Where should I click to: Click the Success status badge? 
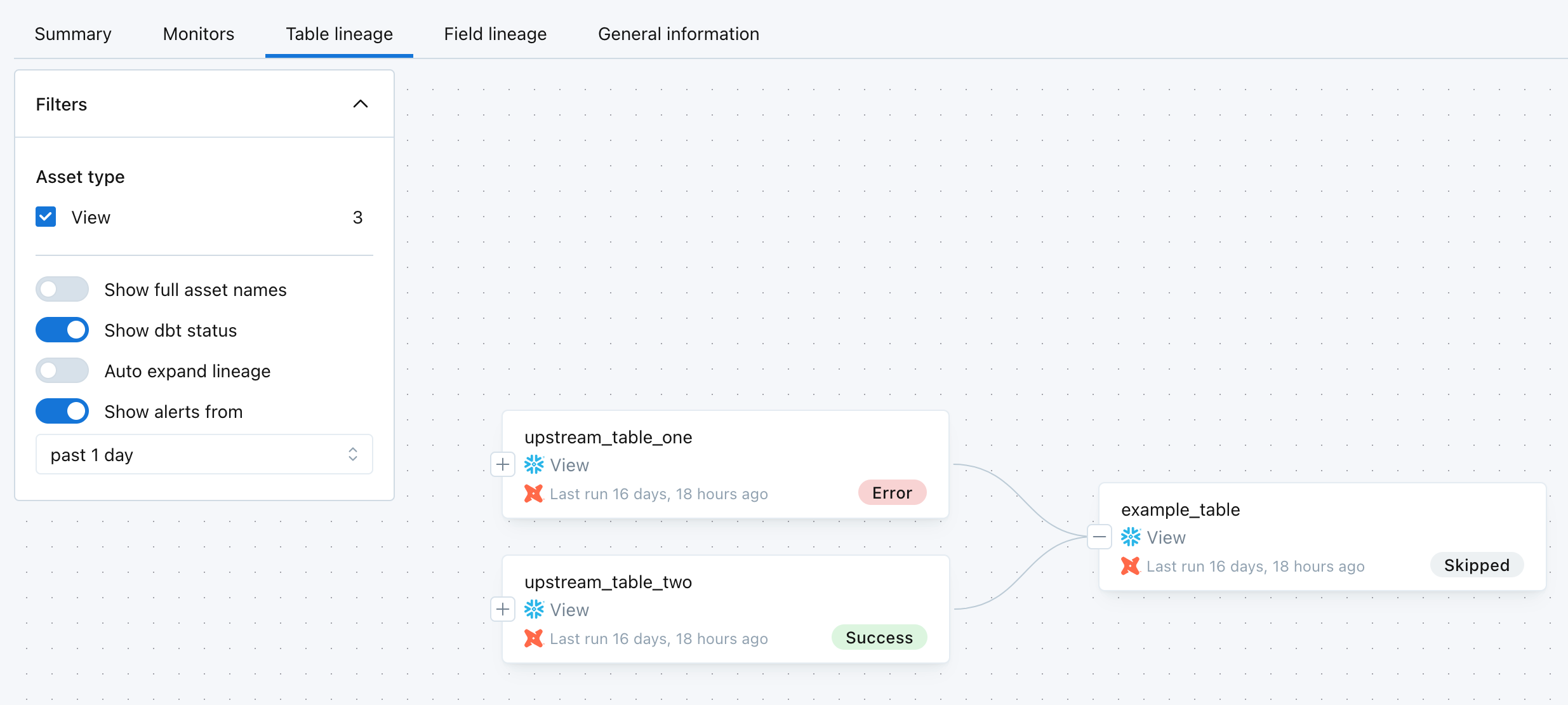[879, 638]
